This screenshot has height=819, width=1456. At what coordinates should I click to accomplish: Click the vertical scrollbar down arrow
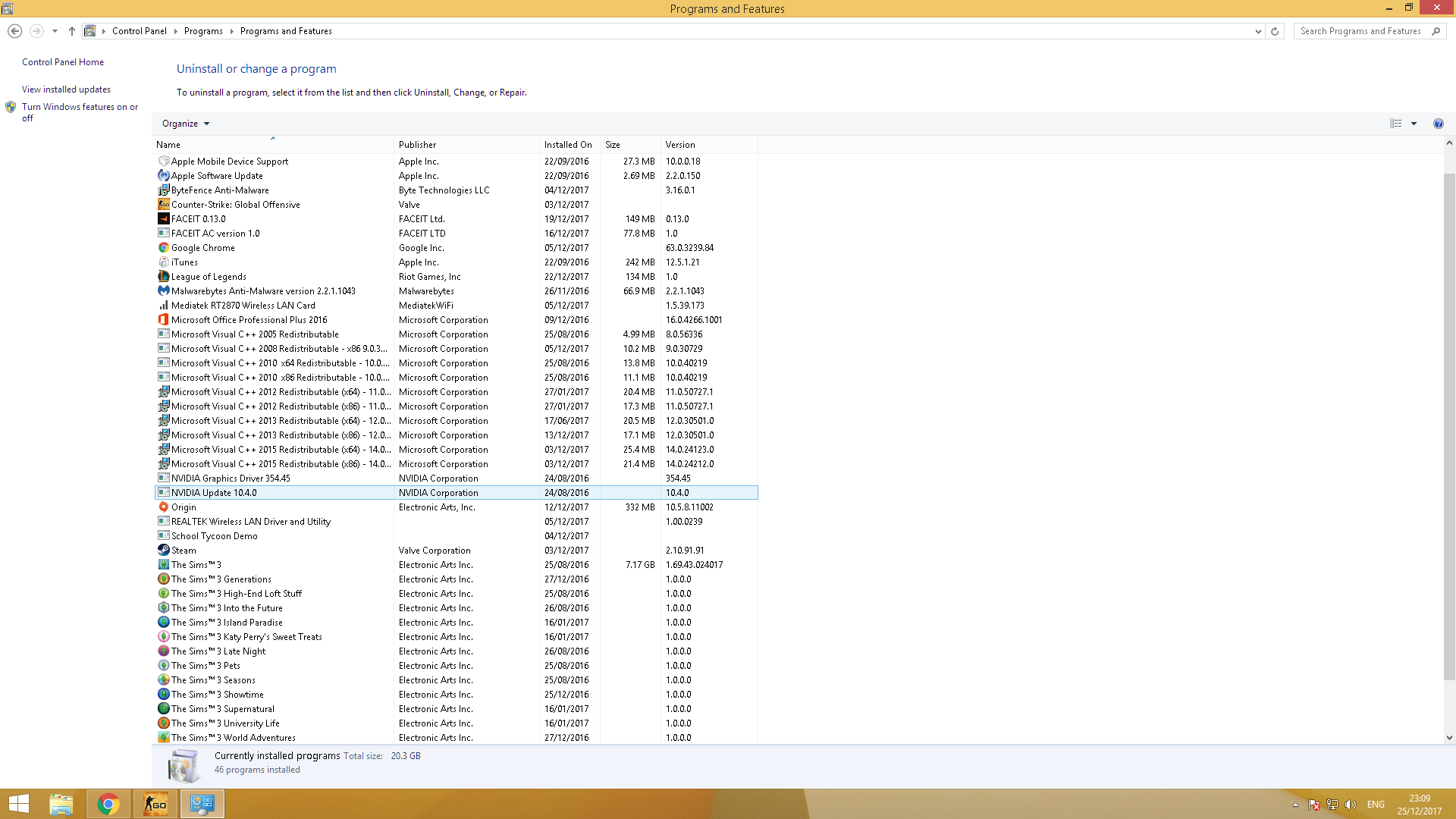(1449, 737)
